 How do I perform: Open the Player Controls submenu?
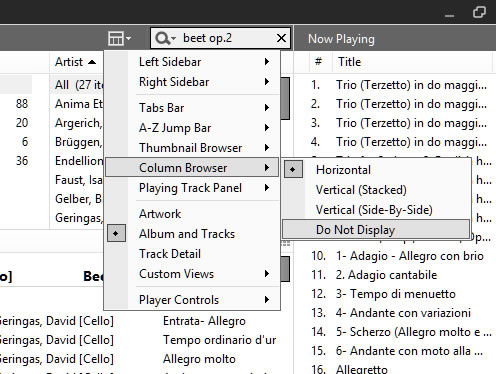(x=192, y=300)
